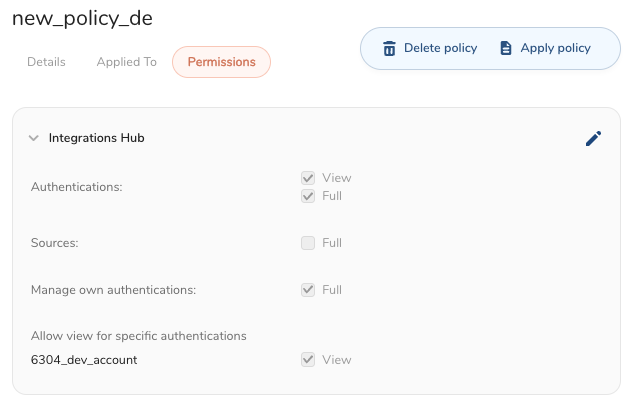This screenshot has width=635, height=409.
Task: Enable the Sources Full checkbox
Action: (308, 243)
